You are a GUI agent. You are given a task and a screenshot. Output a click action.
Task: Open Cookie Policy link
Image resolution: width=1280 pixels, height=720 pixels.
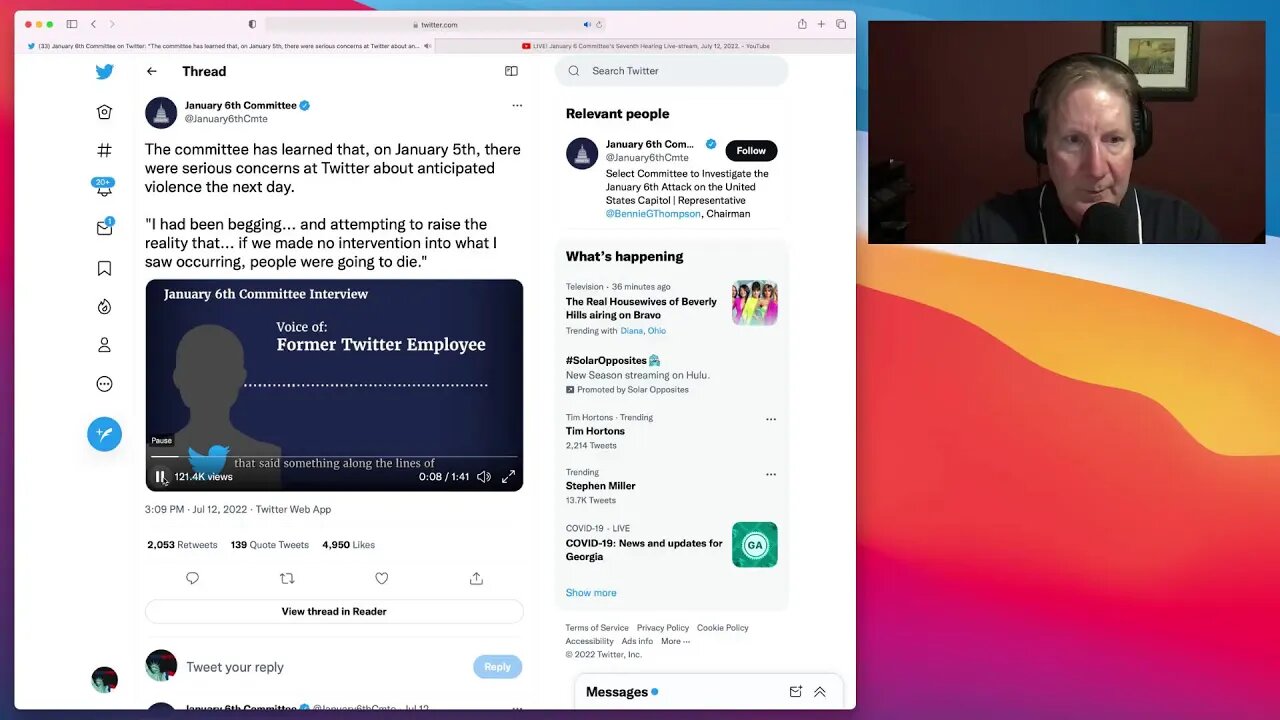pos(723,628)
